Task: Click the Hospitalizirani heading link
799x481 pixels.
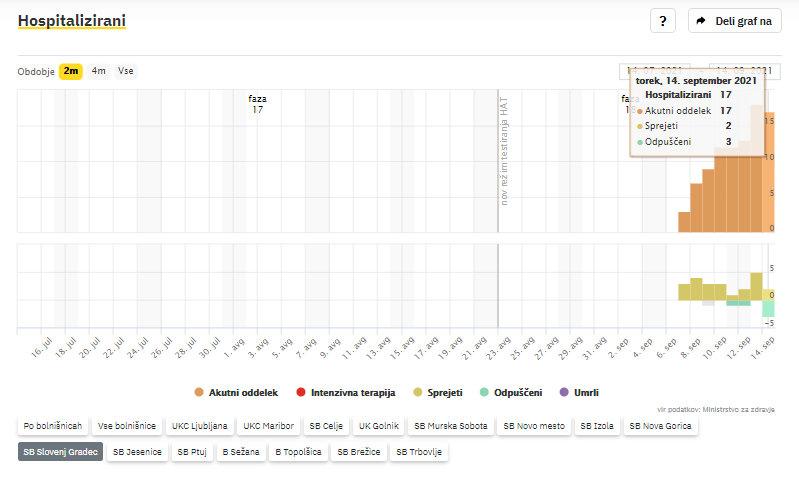Action: tap(72, 21)
